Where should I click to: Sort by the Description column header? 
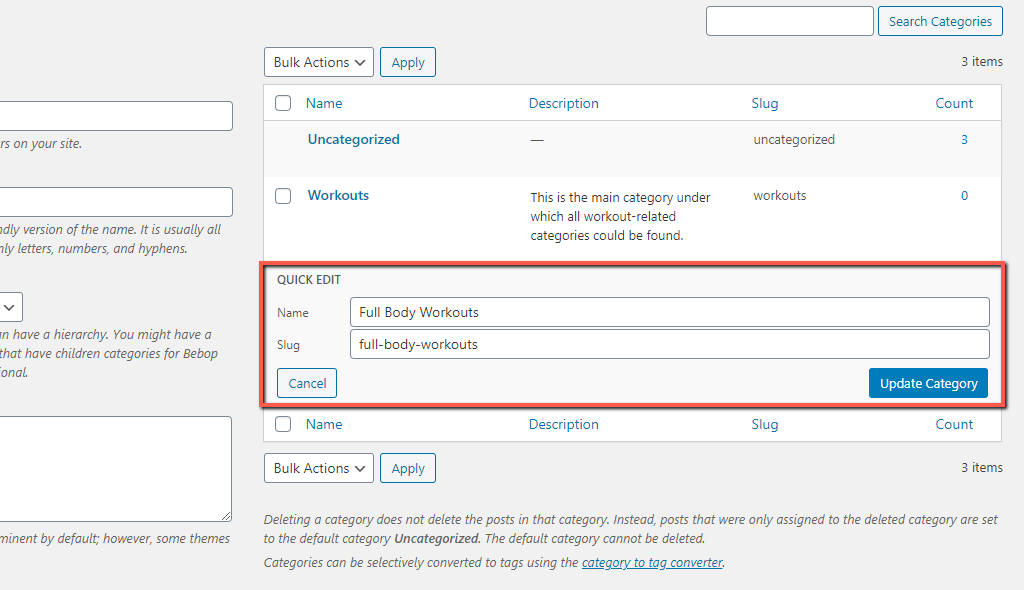[x=564, y=103]
